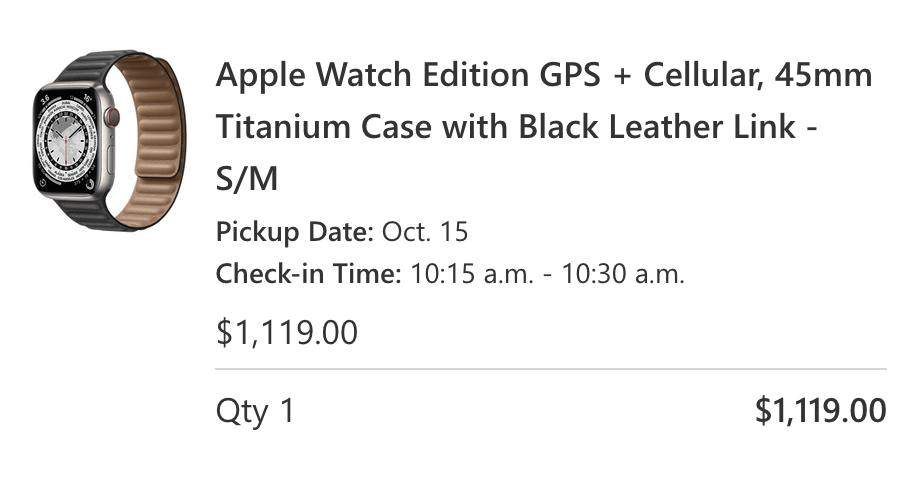Click the Pickup Date label

(295, 233)
